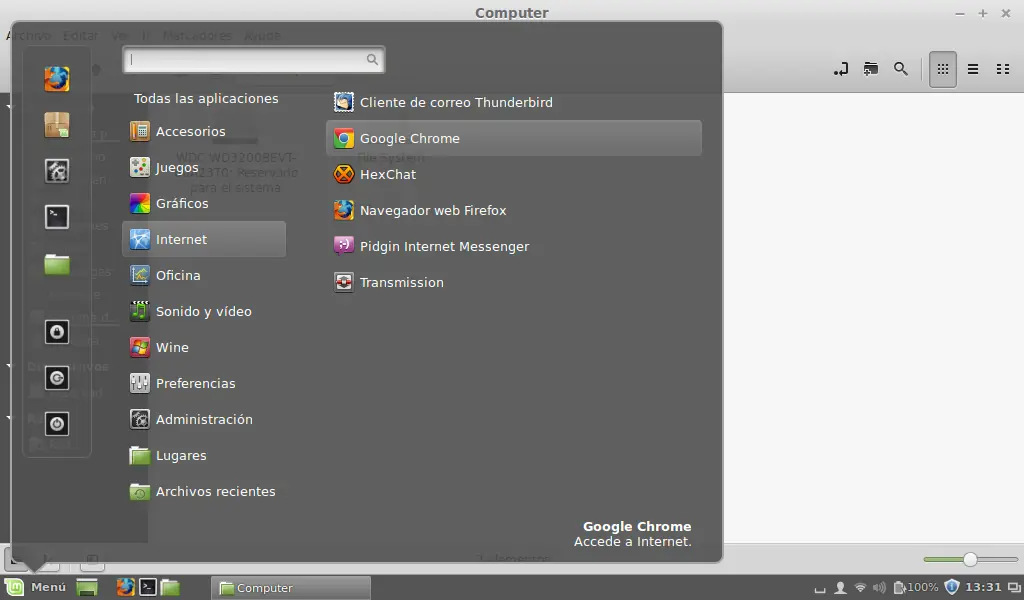This screenshot has width=1024, height=600.
Task: Click the Quit power icon in menu sidebar
Action: (x=57, y=424)
